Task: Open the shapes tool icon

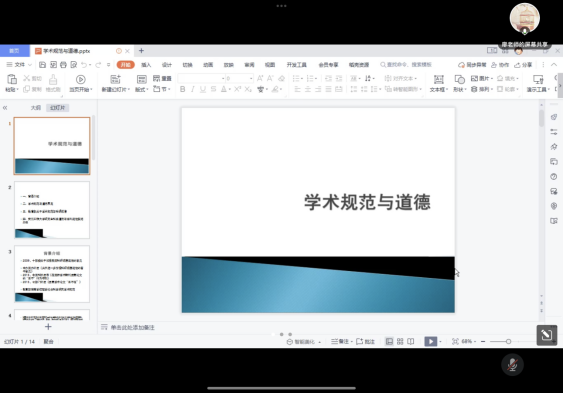Action: pos(459,79)
